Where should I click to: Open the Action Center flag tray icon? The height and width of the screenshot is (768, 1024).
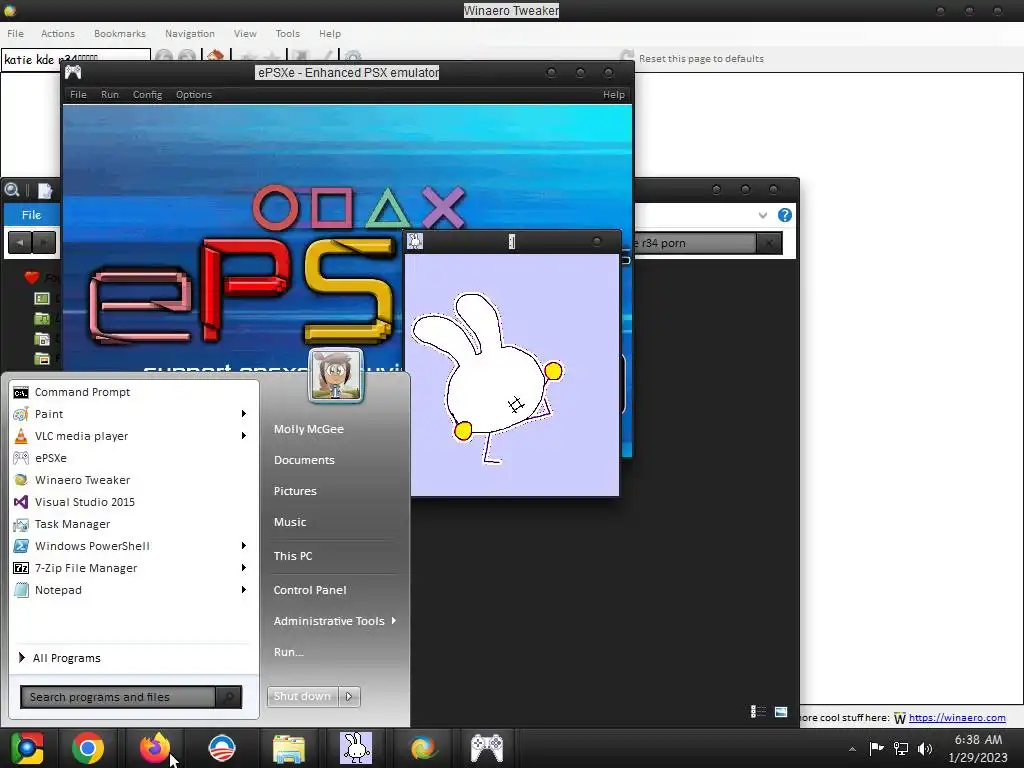coord(876,748)
